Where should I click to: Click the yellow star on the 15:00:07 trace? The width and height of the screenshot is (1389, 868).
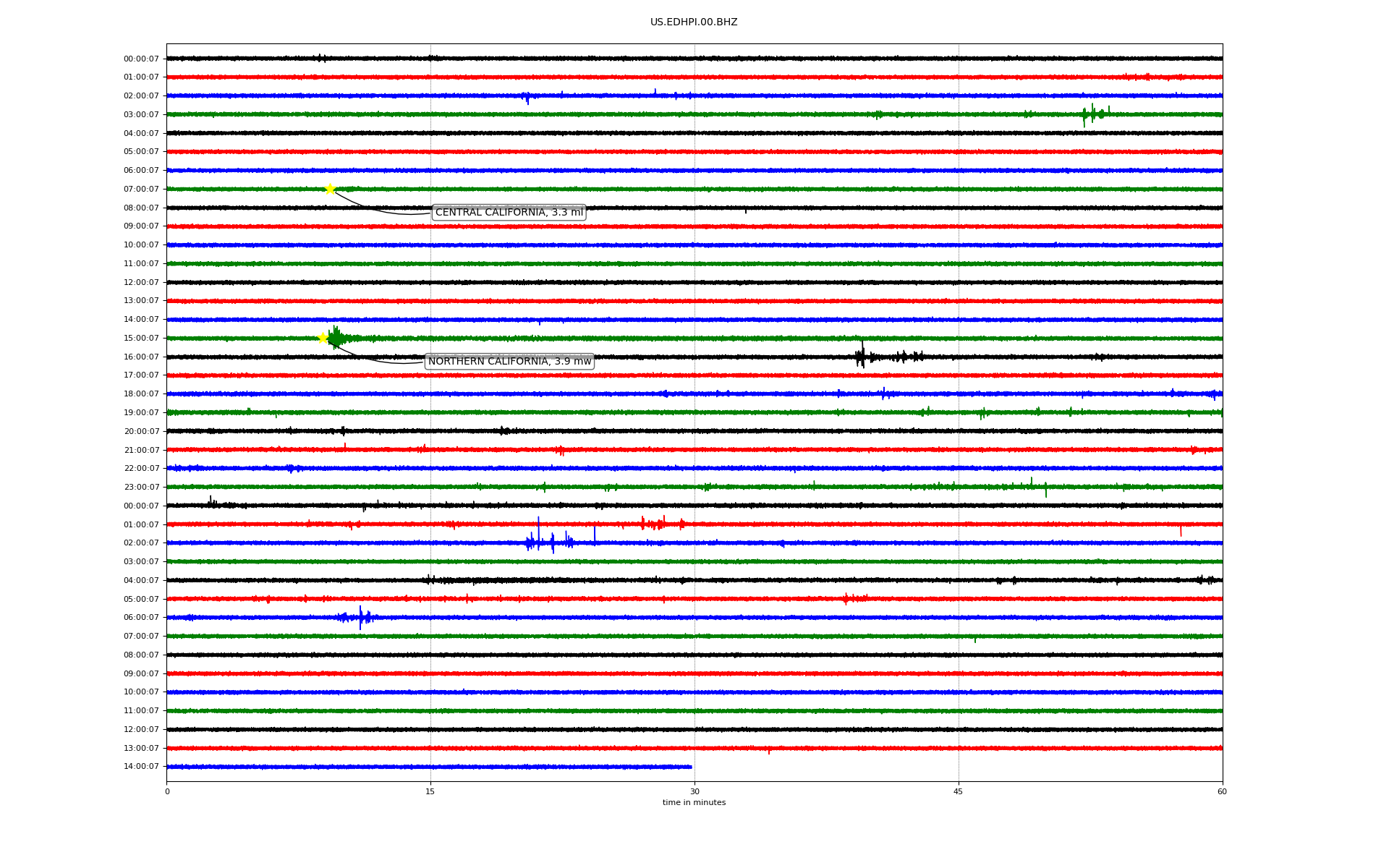point(323,338)
